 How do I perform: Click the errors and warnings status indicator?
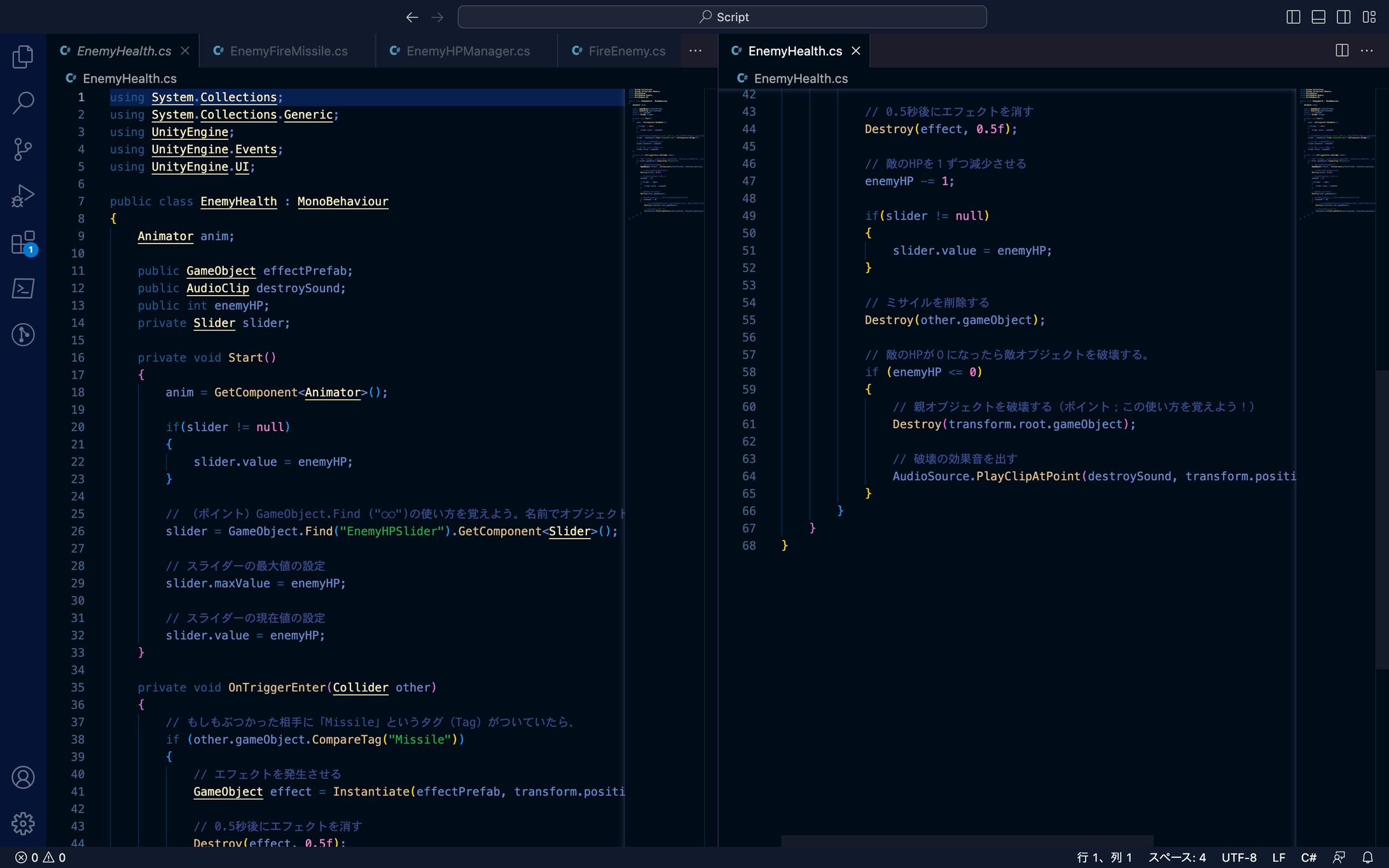[x=40, y=857]
